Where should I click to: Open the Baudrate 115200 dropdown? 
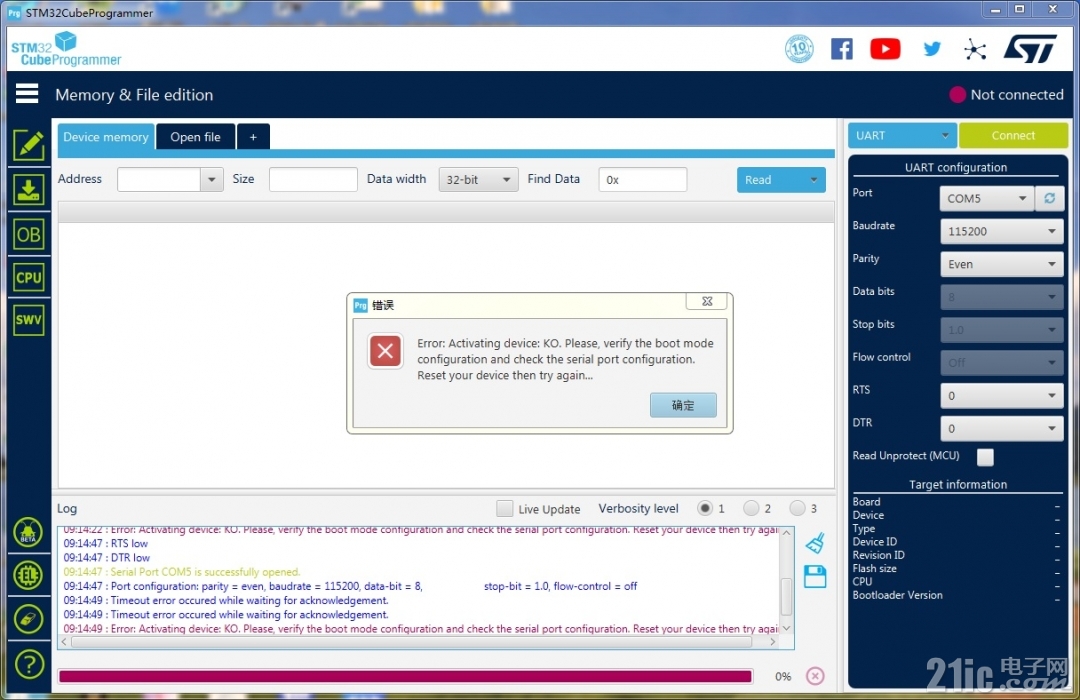tap(1001, 231)
